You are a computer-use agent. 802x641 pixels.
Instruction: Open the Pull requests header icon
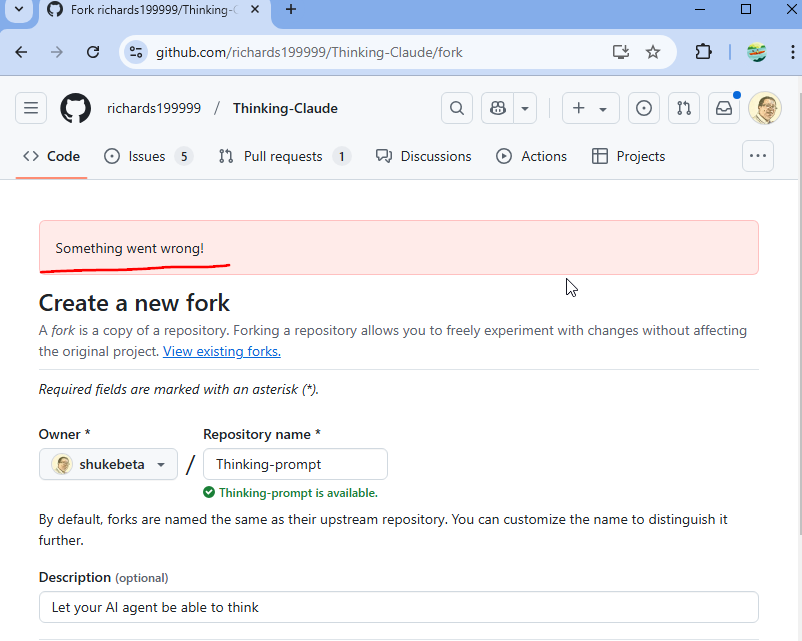[x=684, y=108]
